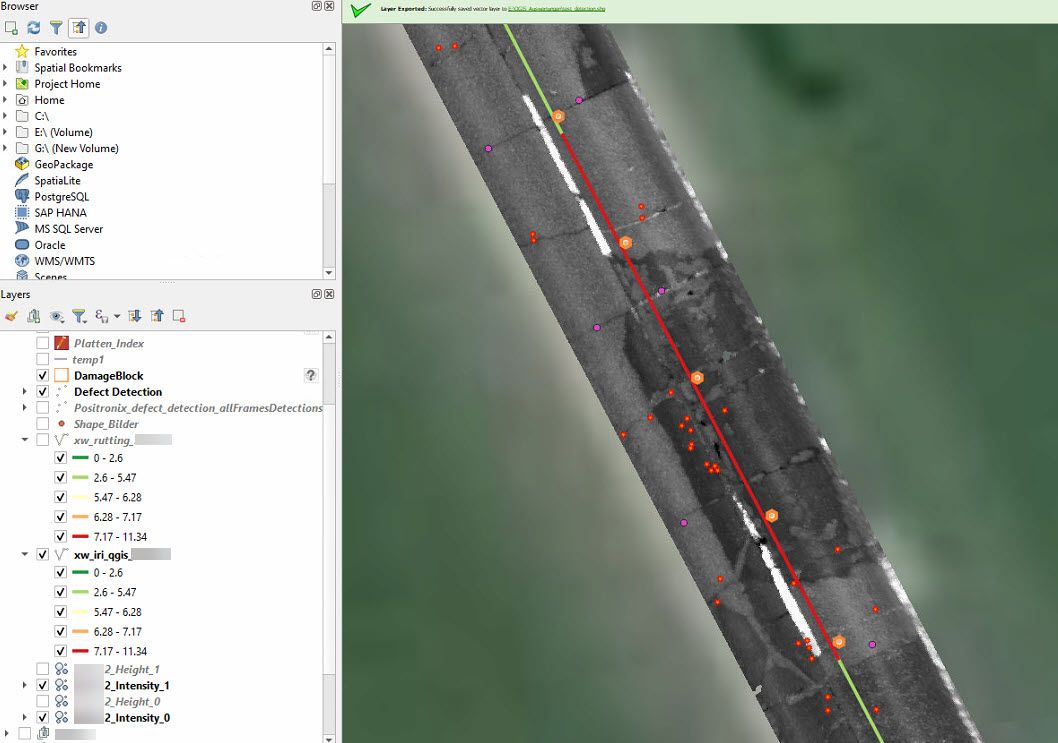This screenshot has height=743, width=1058.
Task: Enable the Shape_Bilder layer checkbox
Action: point(43,424)
